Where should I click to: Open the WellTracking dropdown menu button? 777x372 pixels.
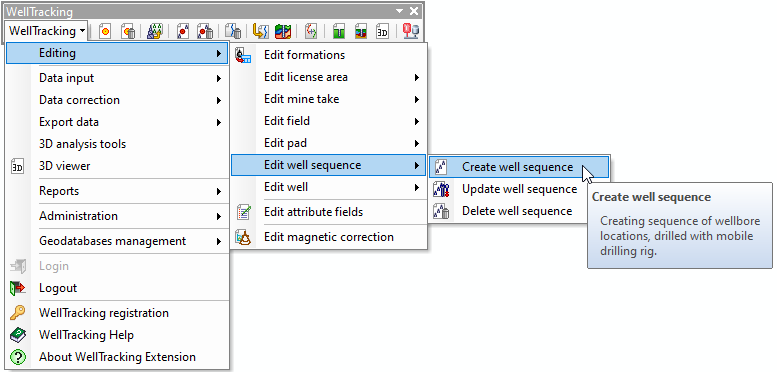[x=47, y=31]
